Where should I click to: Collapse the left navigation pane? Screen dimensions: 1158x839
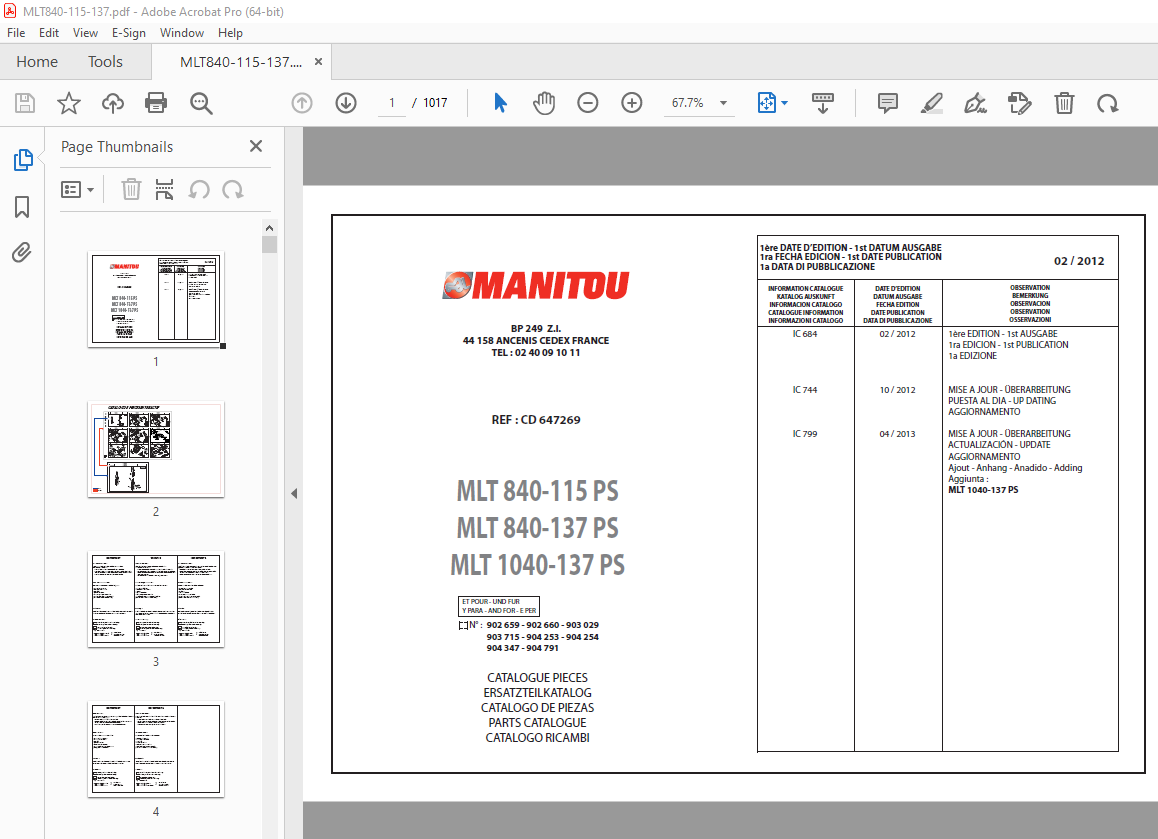pos(294,493)
